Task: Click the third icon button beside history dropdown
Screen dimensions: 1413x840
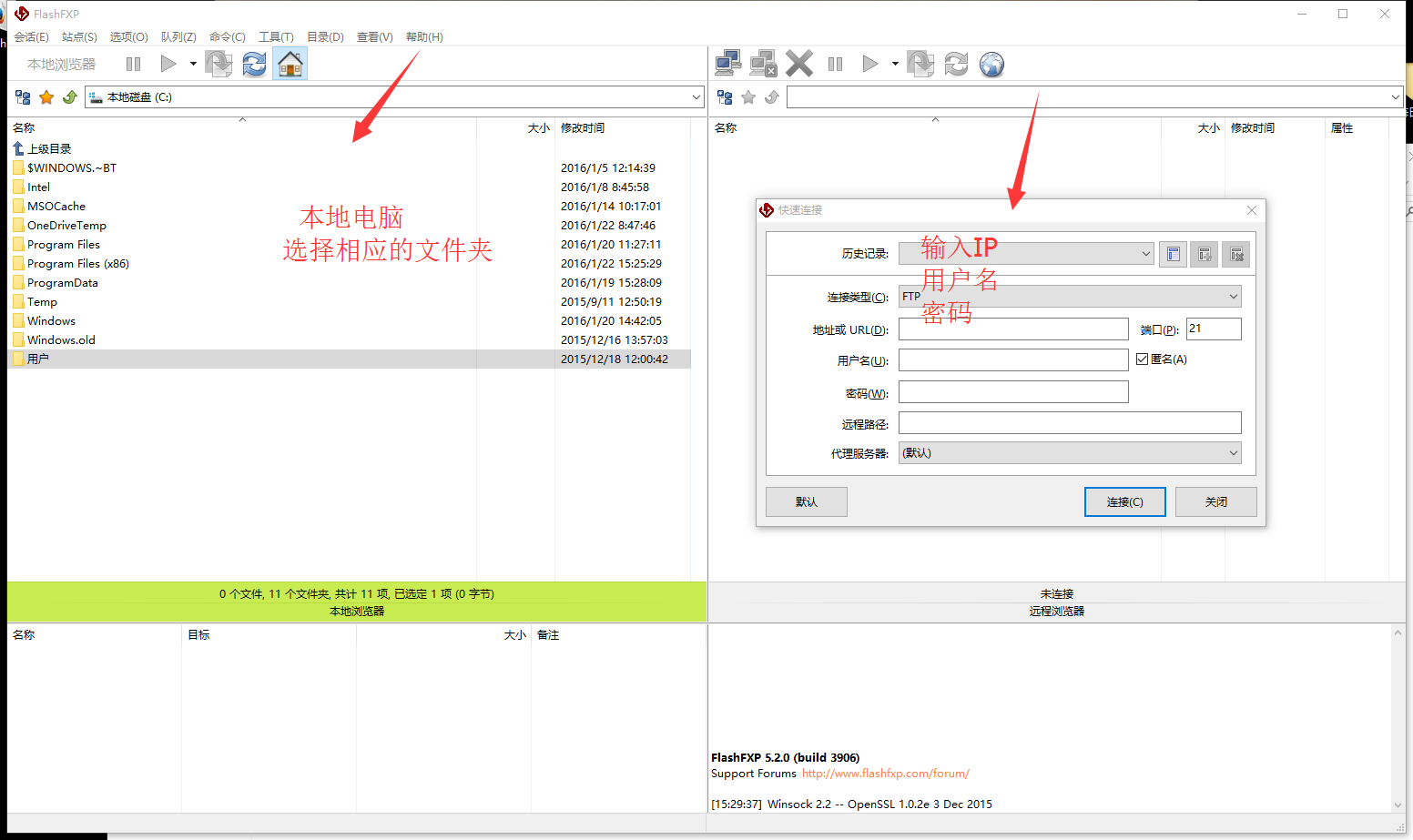Action: (x=1235, y=254)
